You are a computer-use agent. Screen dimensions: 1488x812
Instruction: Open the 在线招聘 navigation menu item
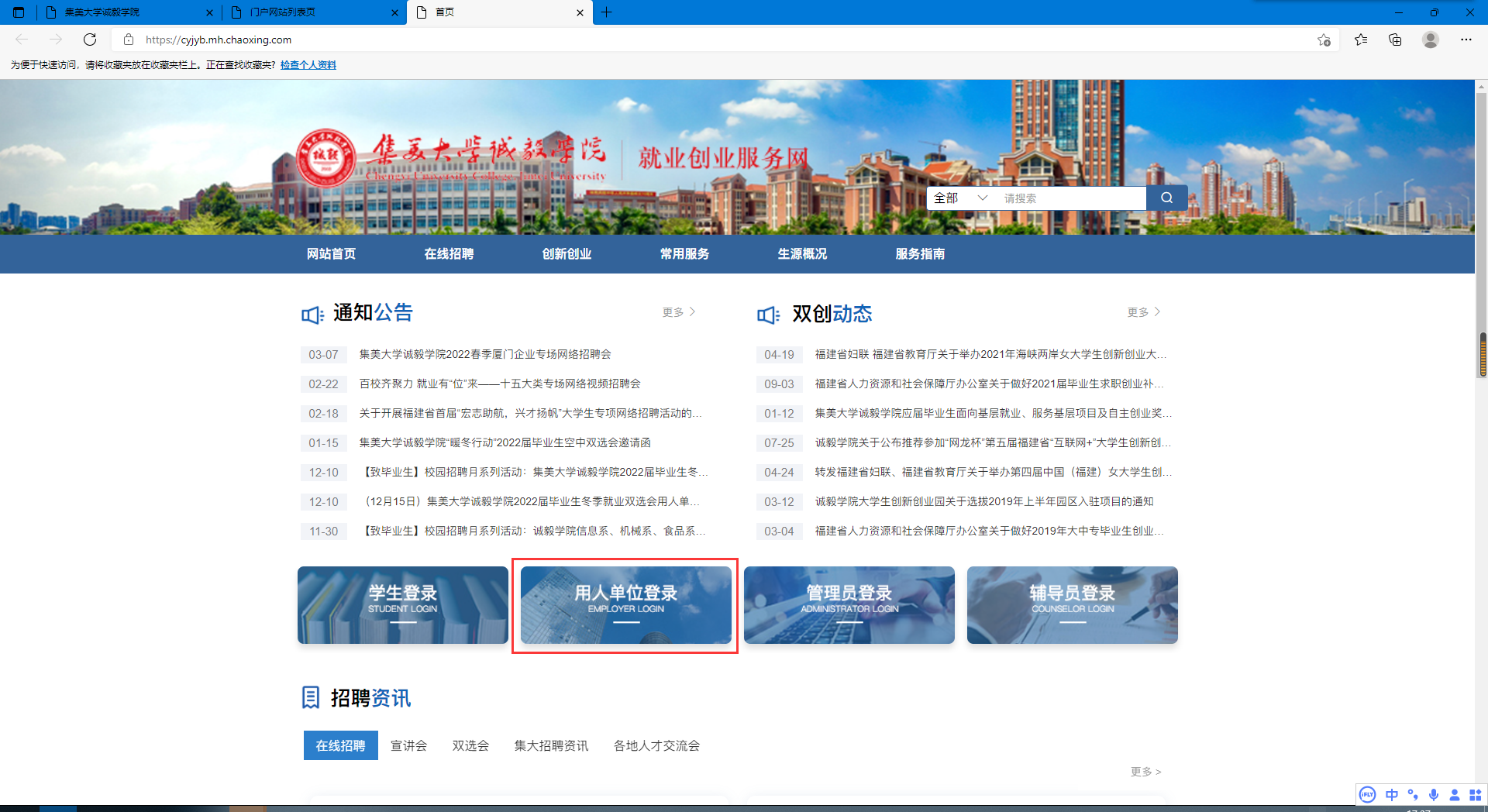click(449, 254)
